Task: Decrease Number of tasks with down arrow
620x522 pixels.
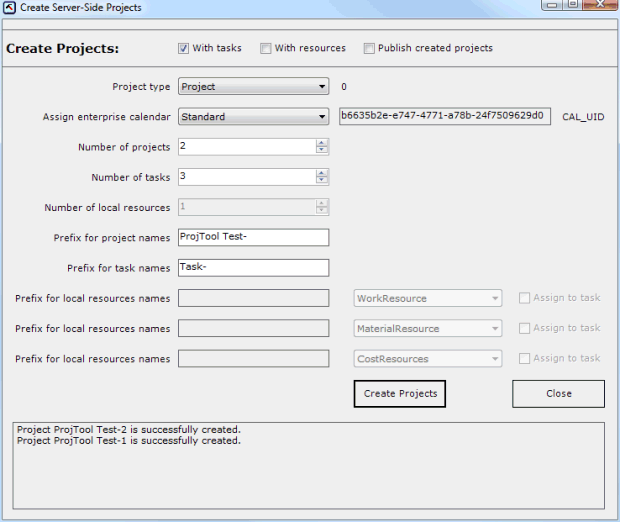Action: pyautogui.click(x=322, y=180)
